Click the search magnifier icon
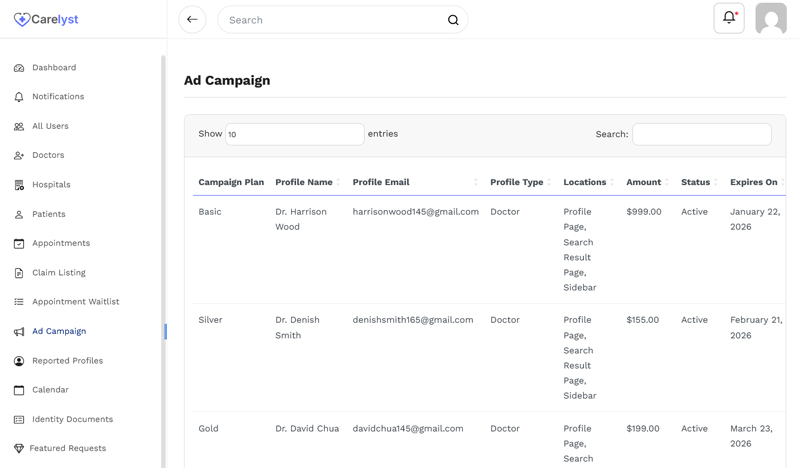The height and width of the screenshot is (468, 800). click(x=453, y=20)
